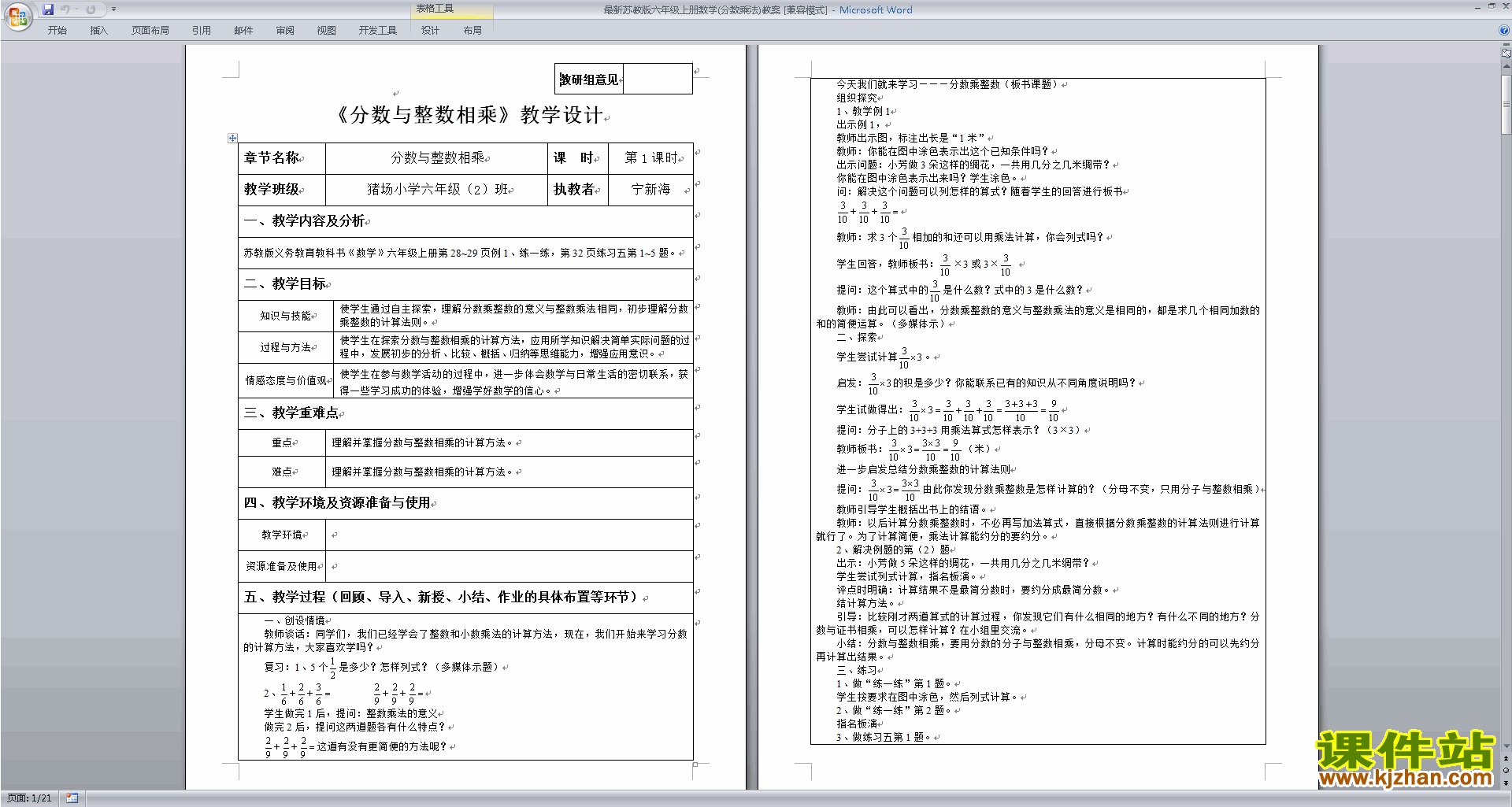
Task: Click the 表格工具 contextual tab header
Action: pos(453,9)
